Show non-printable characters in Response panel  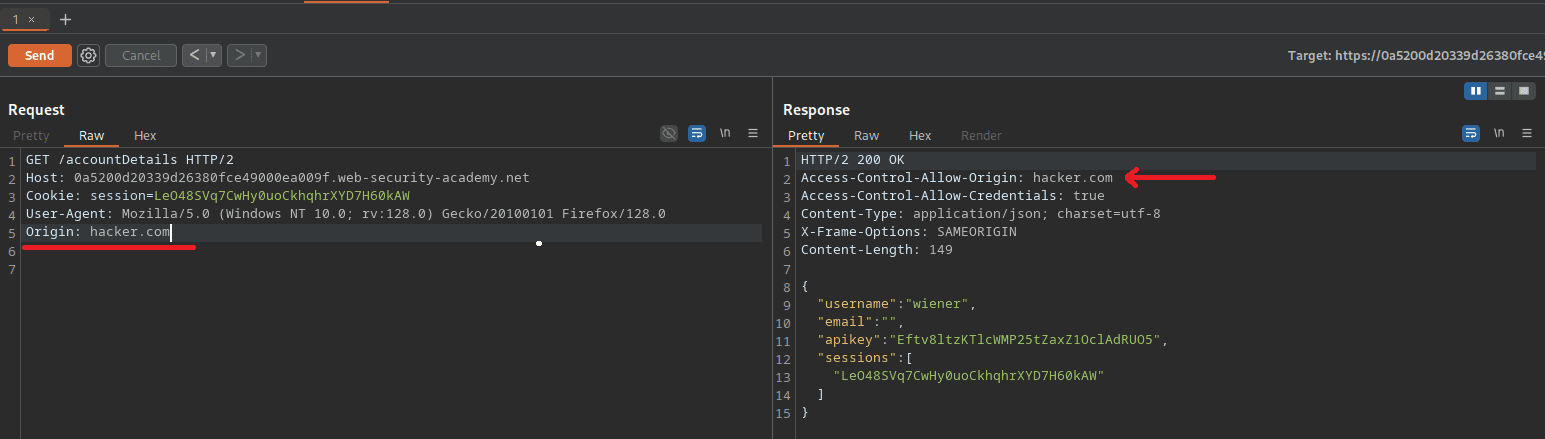[x=1498, y=133]
